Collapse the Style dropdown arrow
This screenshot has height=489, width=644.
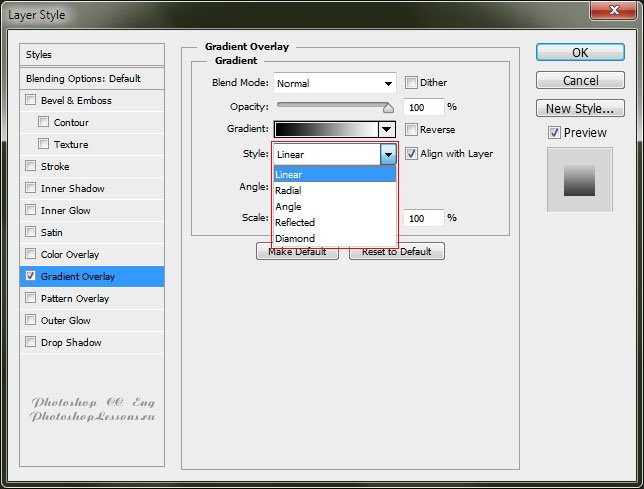pos(388,154)
